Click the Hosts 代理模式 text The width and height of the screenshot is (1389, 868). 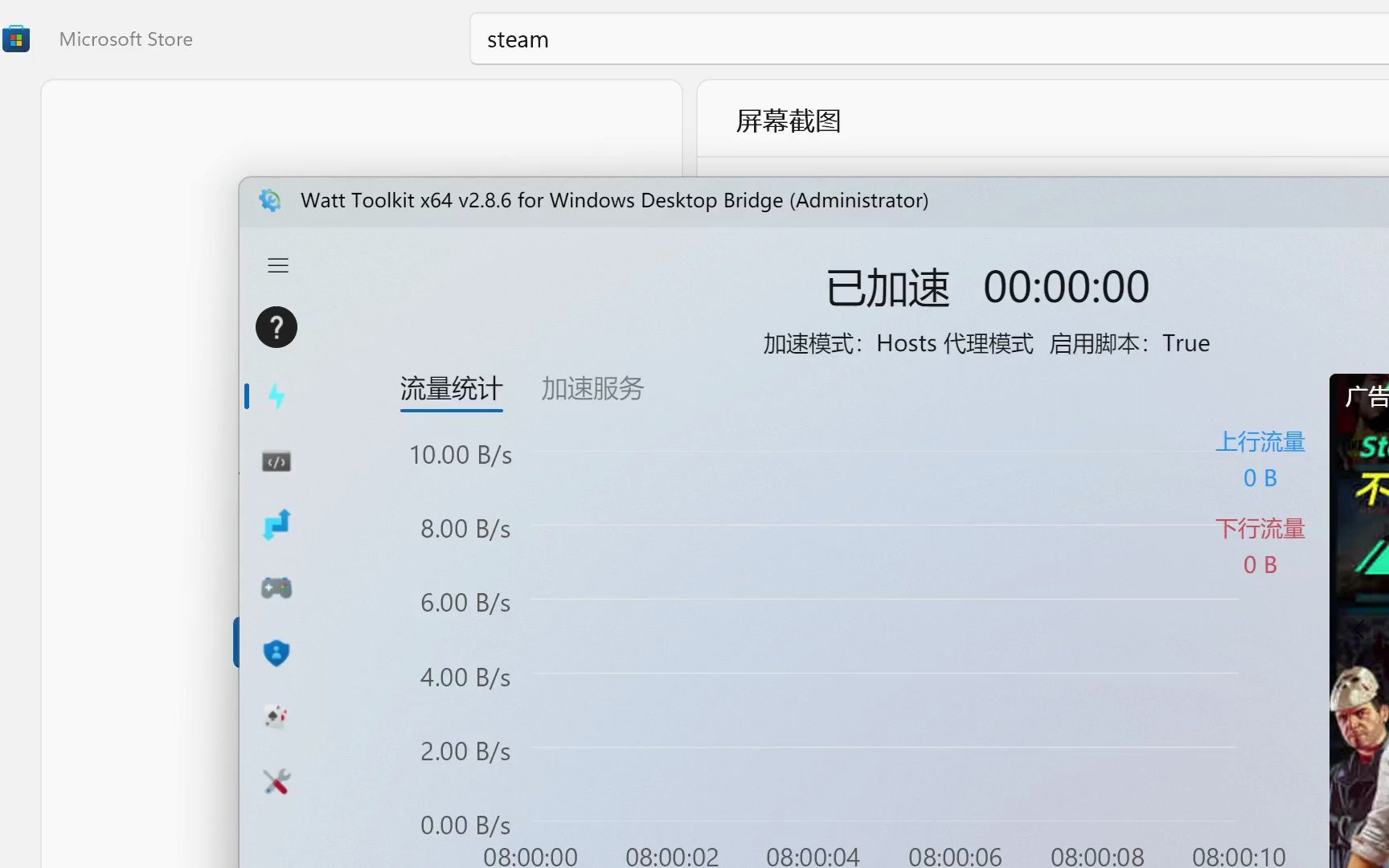955,343
